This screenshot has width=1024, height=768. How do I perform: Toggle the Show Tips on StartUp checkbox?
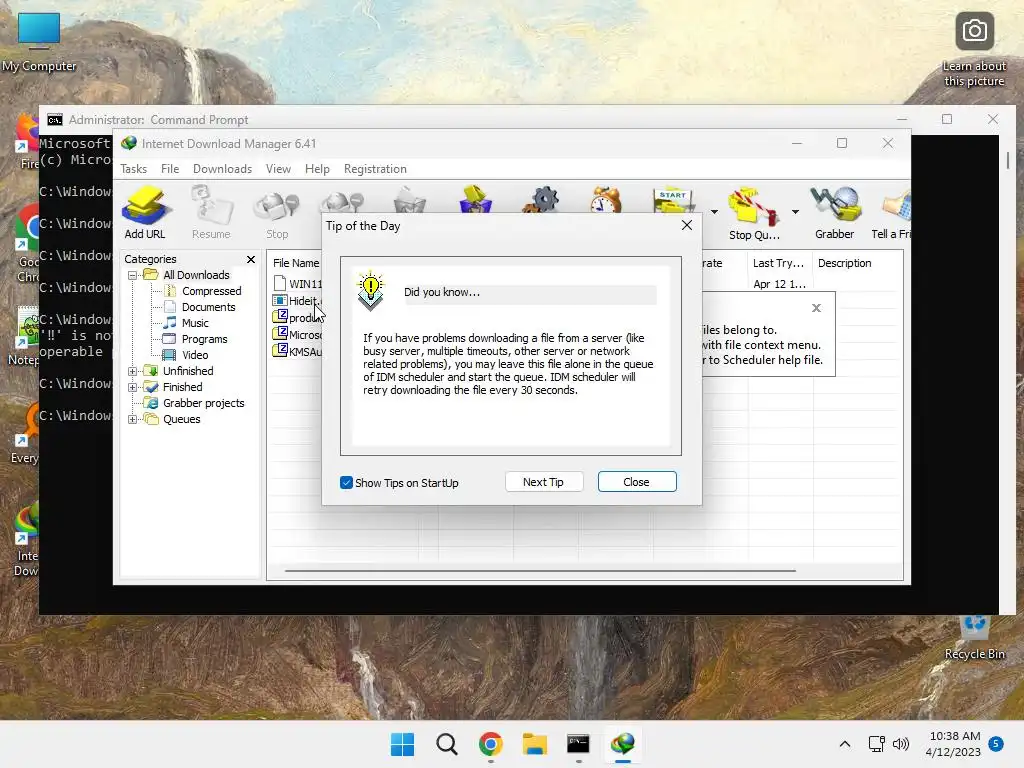point(346,483)
